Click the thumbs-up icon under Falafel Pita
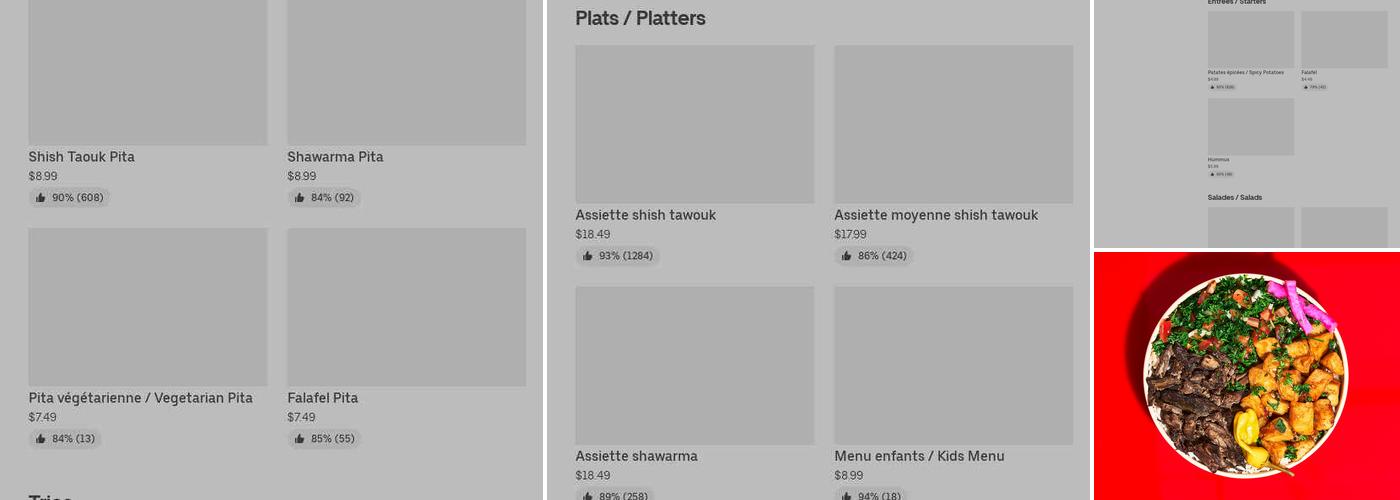 (x=300, y=439)
